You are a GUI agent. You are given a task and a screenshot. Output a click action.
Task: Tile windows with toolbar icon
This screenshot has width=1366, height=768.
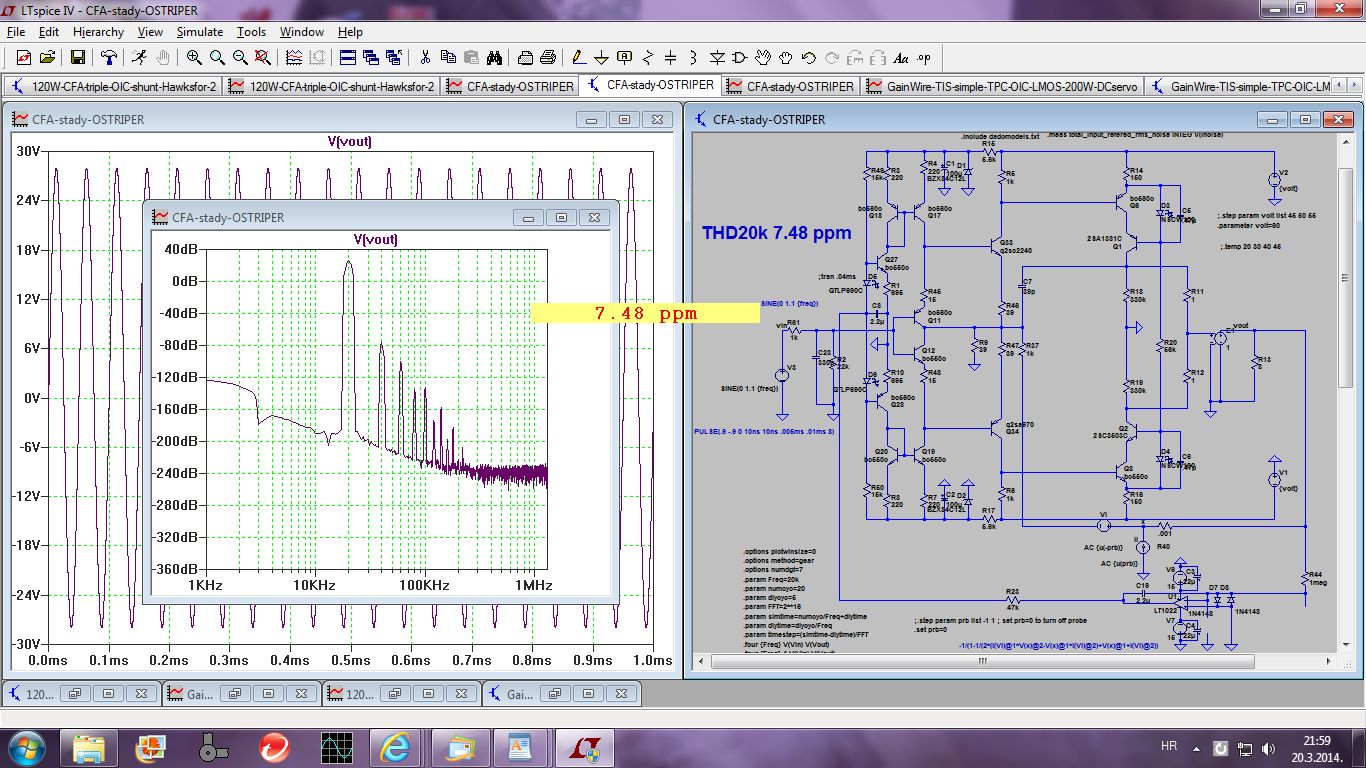[x=348, y=58]
